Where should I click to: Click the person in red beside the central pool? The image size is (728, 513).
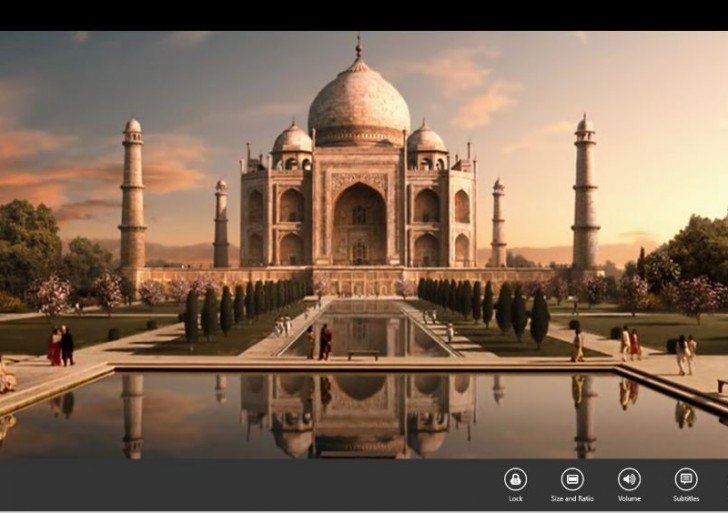tap(324, 342)
